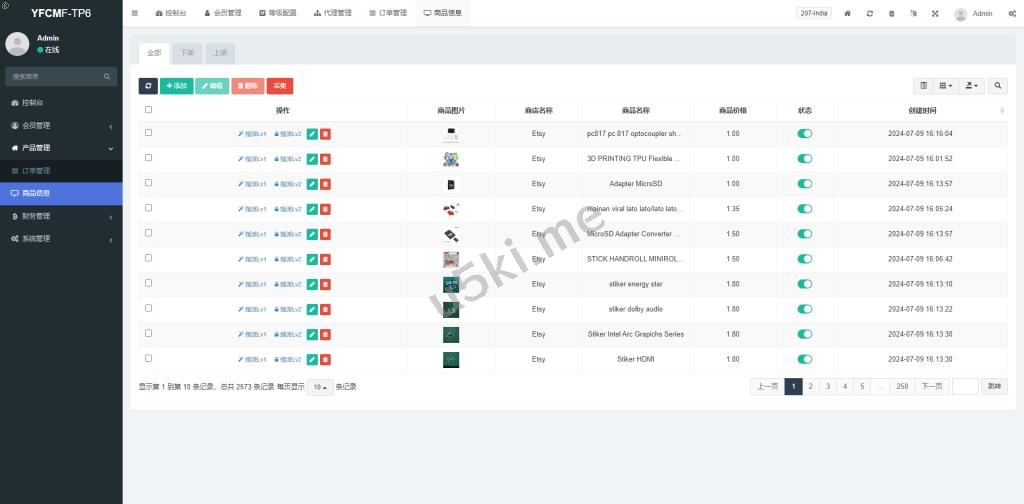
Task: Toggle status switch for Adapter MicroSD
Action: pyautogui.click(x=804, y=184)
